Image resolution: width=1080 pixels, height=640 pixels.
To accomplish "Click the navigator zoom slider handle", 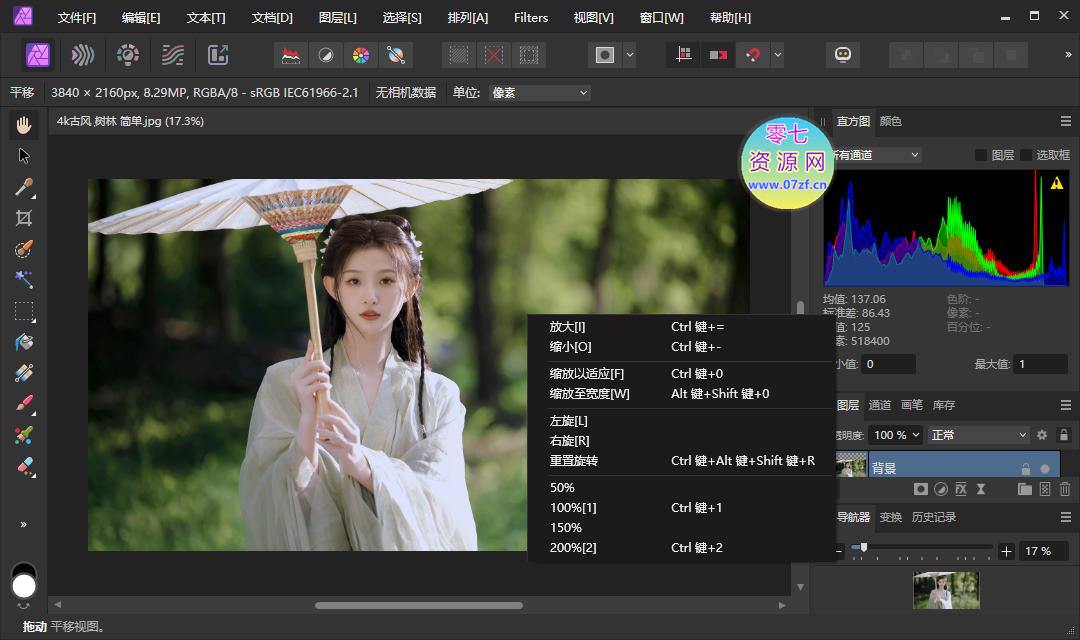I will [863, 548].
